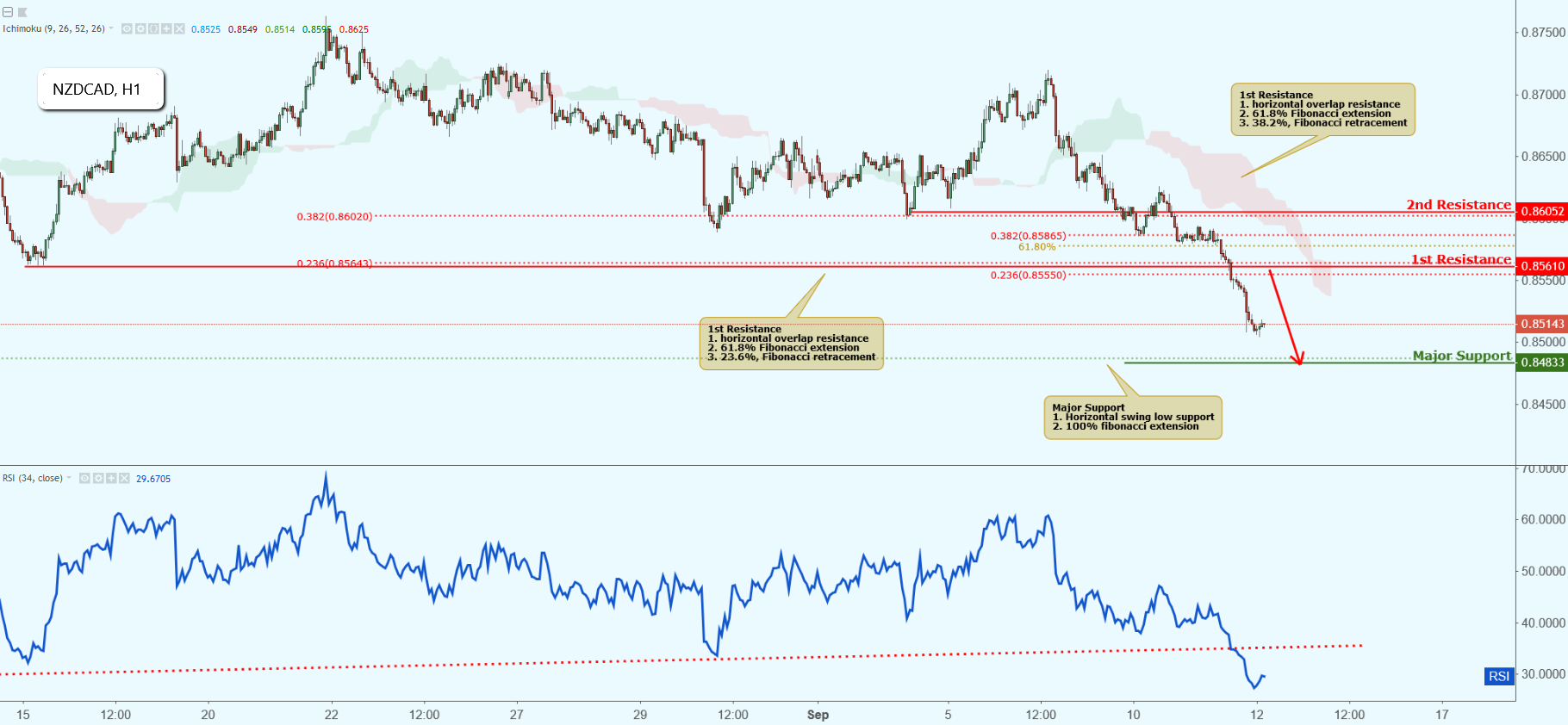The width and height of the screenshot is (1568, 725).
Task: Select the 1st Resistance line label
Action: pyautogui.click(x=1461, y=259)
